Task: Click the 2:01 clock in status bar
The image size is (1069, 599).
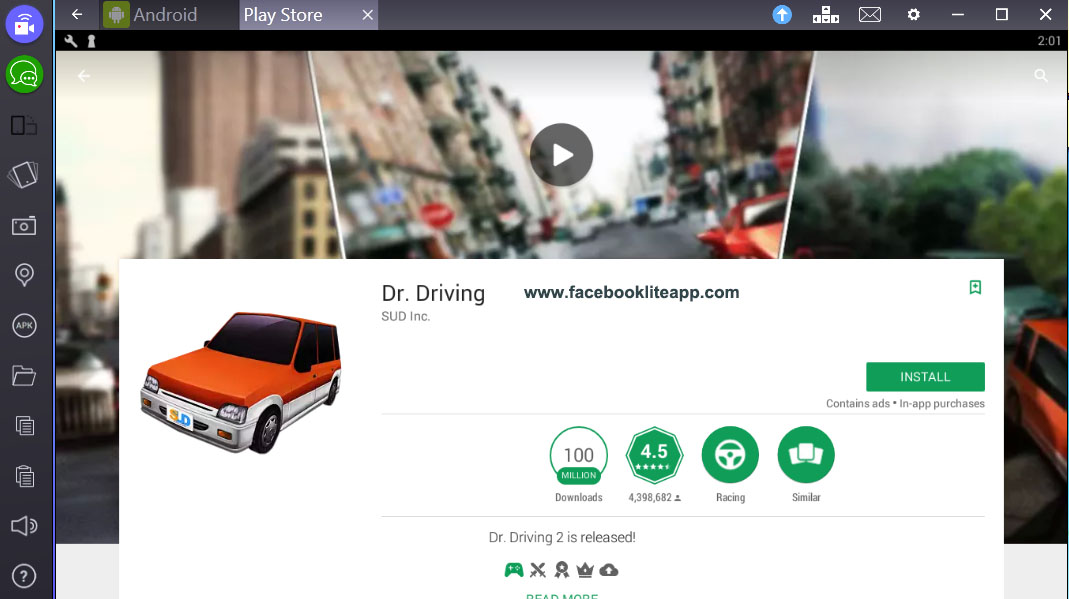Action: coord(1049,41)
